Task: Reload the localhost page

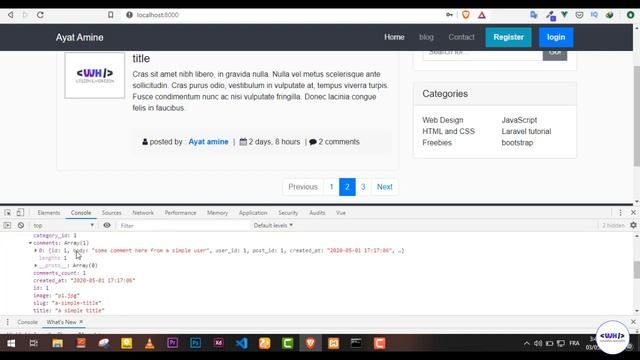Action: point(40,15)
